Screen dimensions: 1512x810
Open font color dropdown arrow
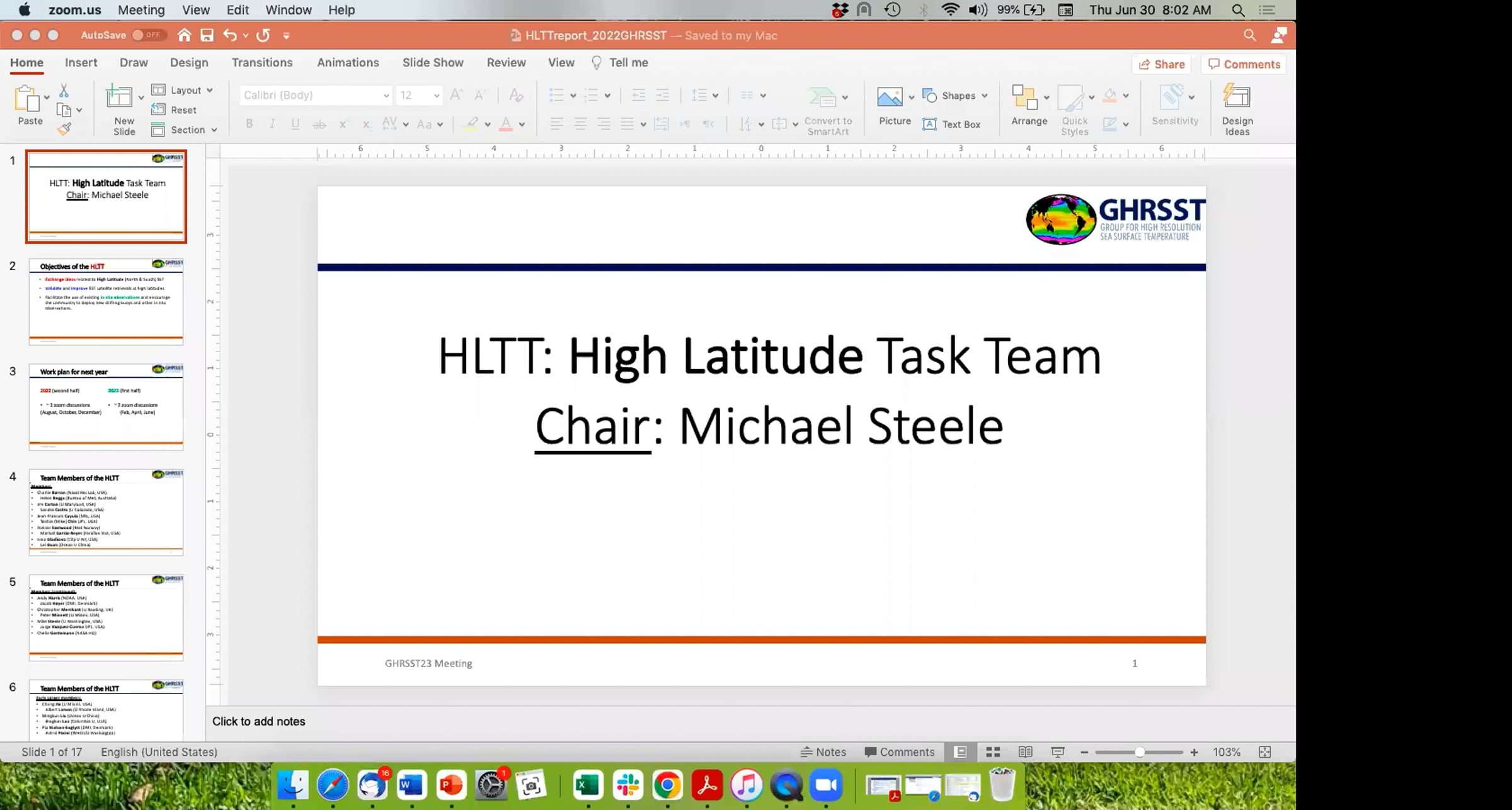522,125
